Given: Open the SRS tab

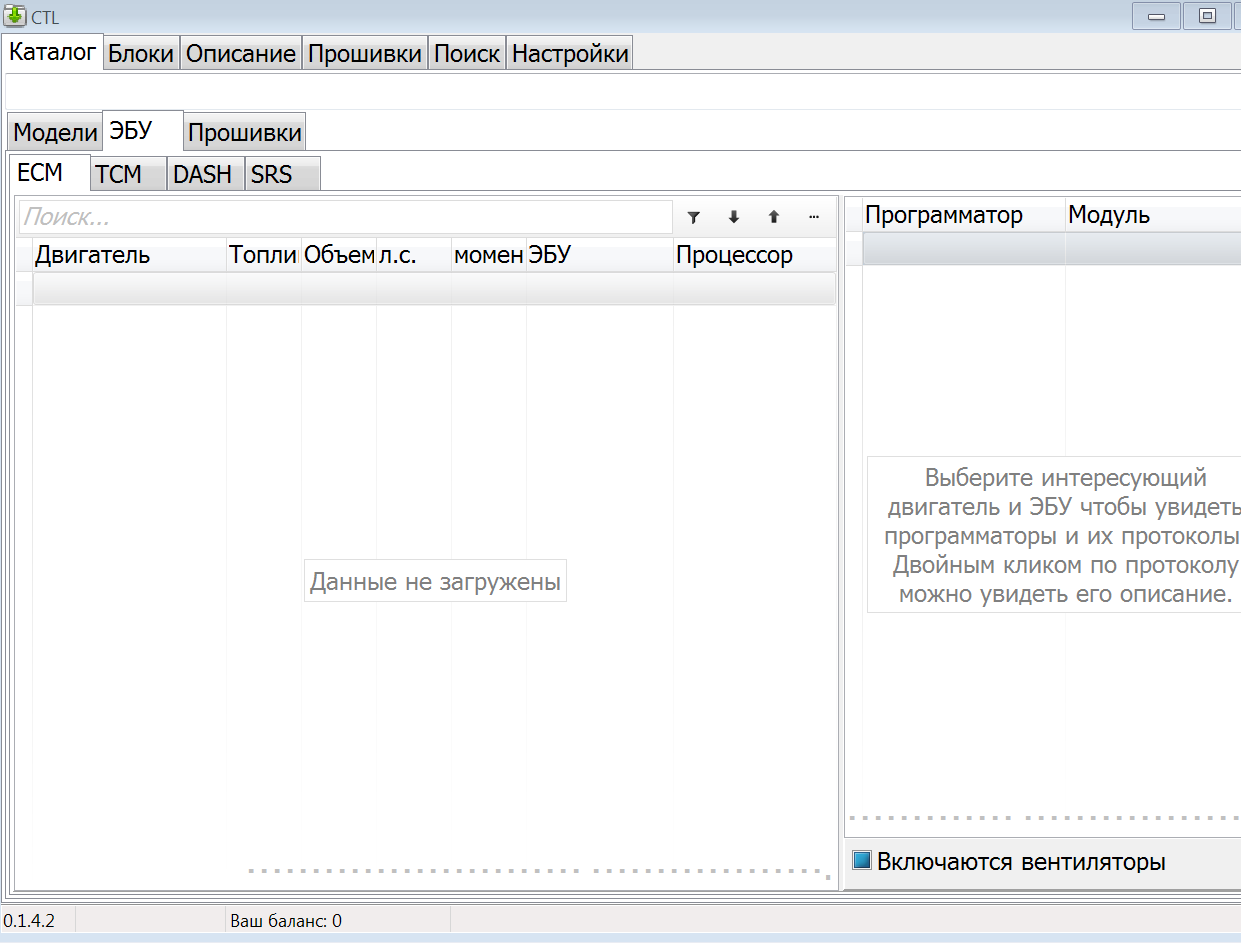Looking at the screenshot, I should click(x=271, y=175).
